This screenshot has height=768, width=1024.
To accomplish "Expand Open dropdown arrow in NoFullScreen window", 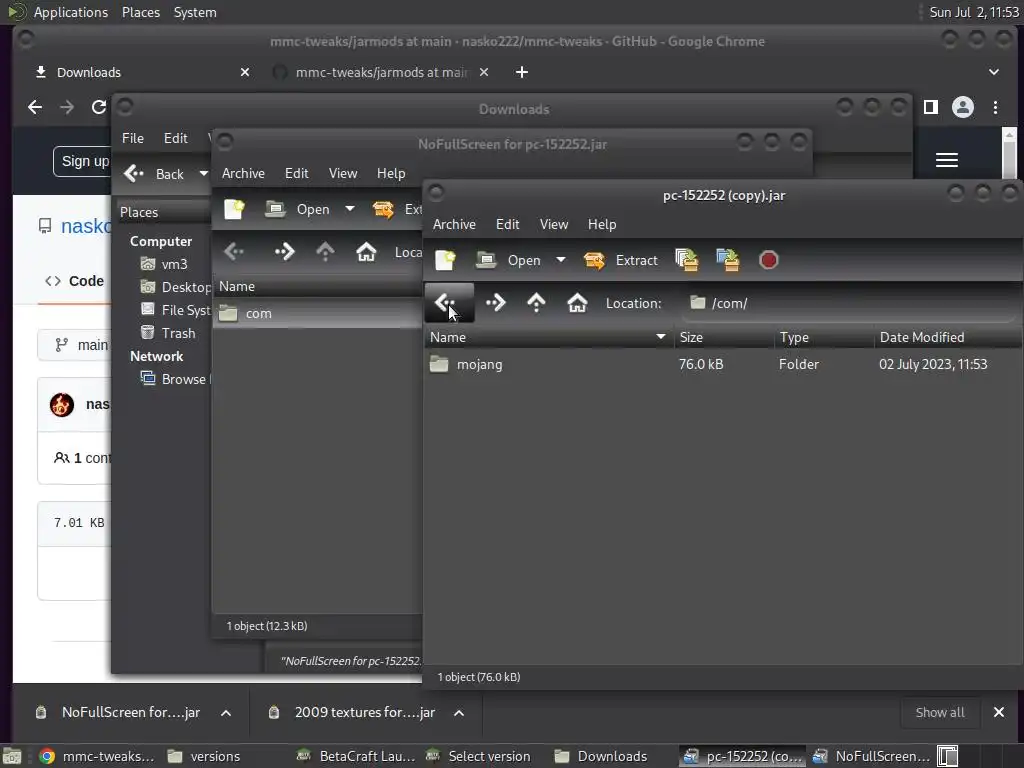I will tap(349, 209).
